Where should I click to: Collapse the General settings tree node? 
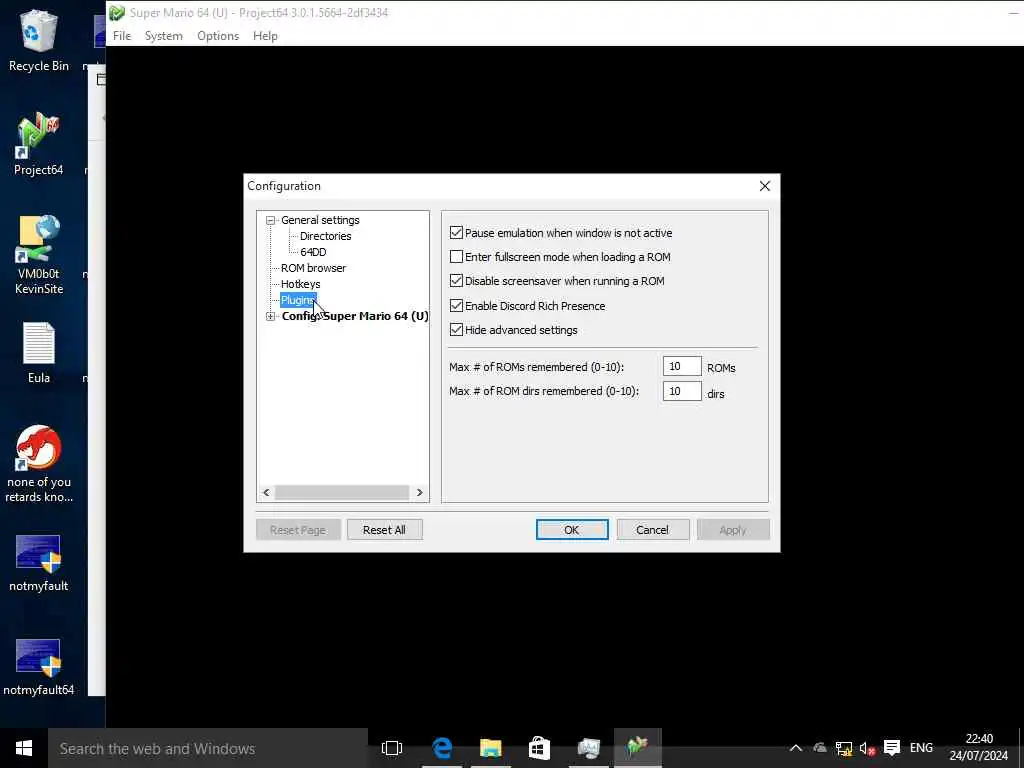(x=270, y=221)
